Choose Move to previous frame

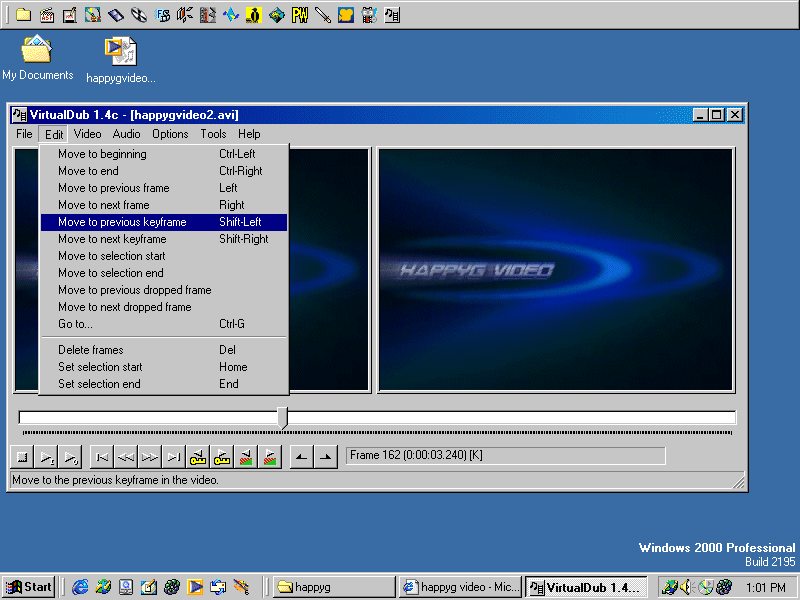click(164, 188)
